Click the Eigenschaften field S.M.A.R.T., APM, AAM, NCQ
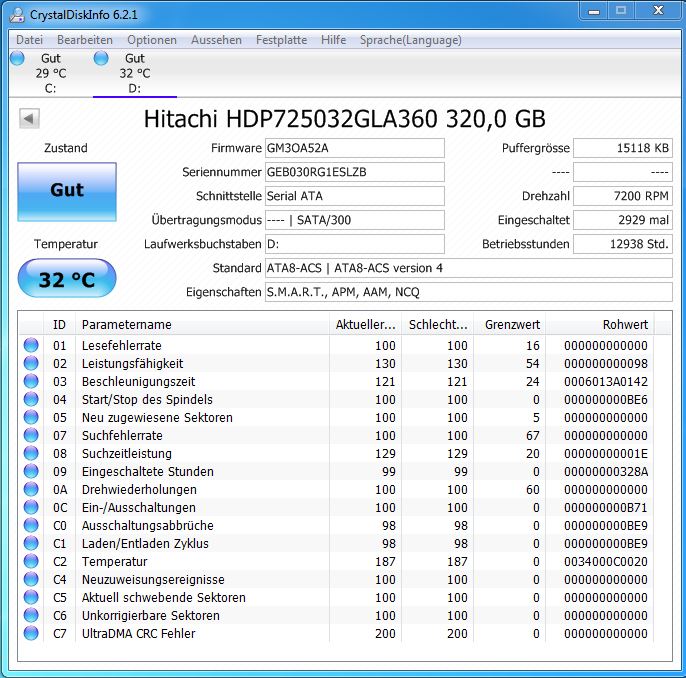 [469, 292]
